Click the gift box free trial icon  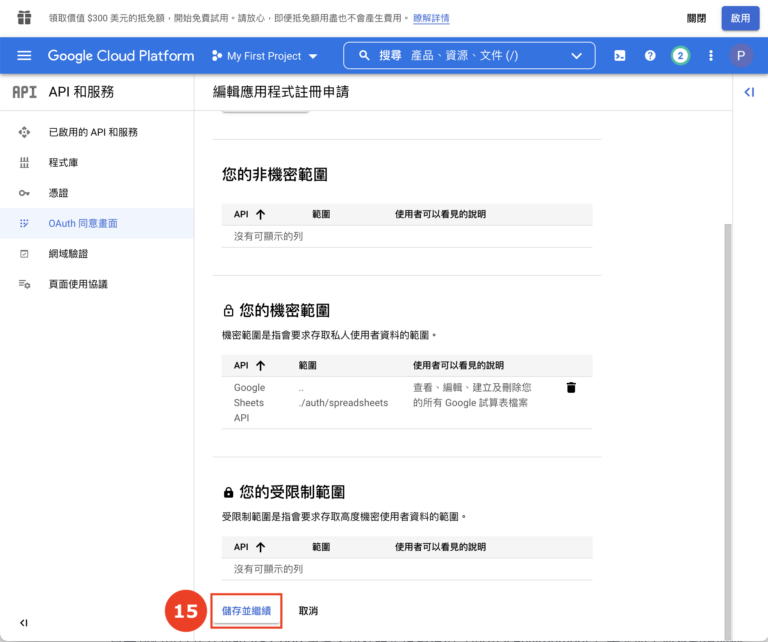click(24, 18)
